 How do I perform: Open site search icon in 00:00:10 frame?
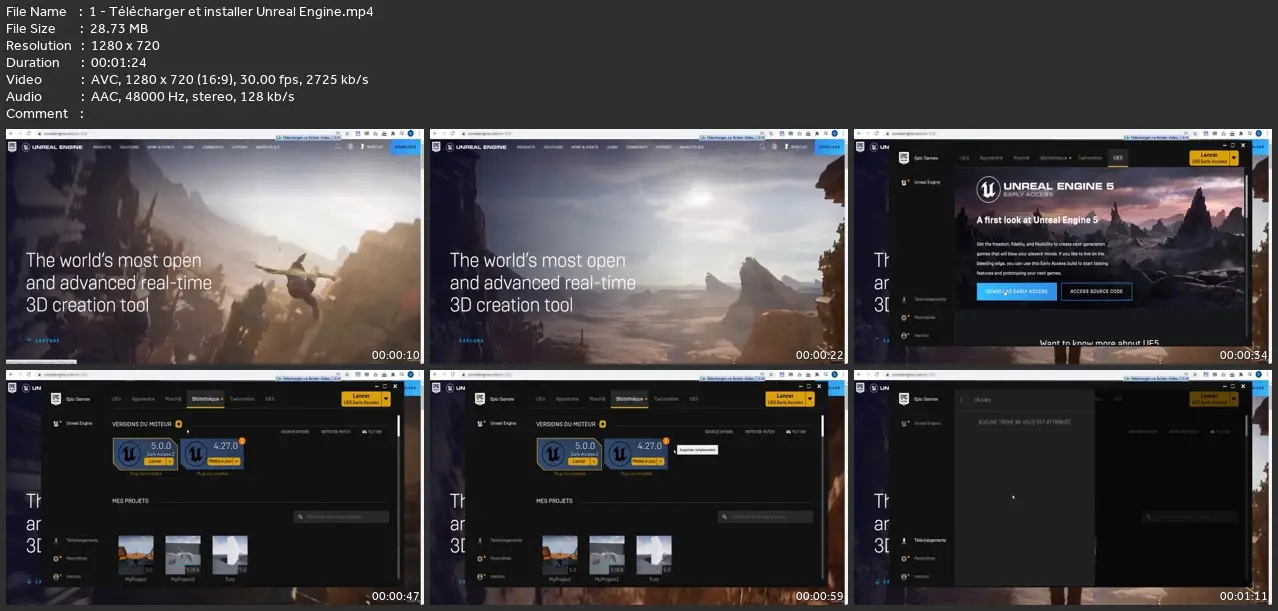pyautogui.click(x=338, y=147)
